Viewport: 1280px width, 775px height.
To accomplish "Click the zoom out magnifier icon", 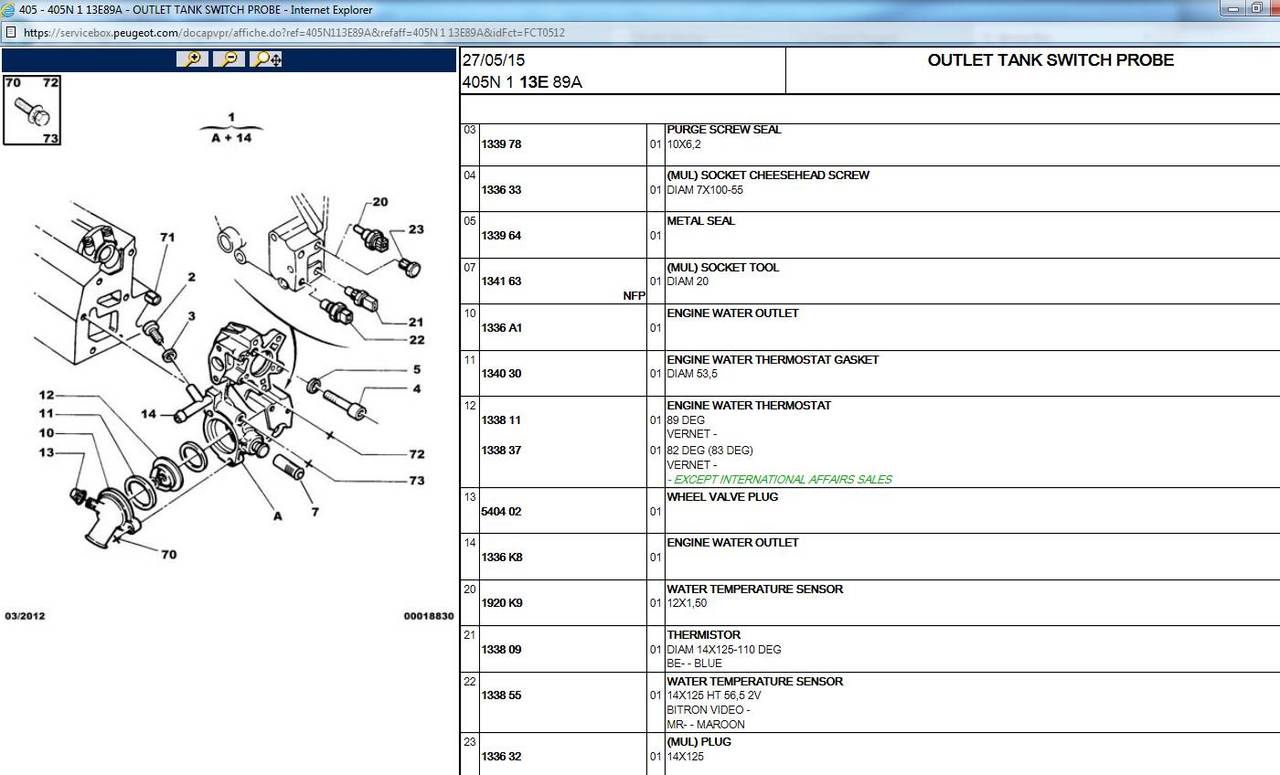I will (x=229, y=59).
